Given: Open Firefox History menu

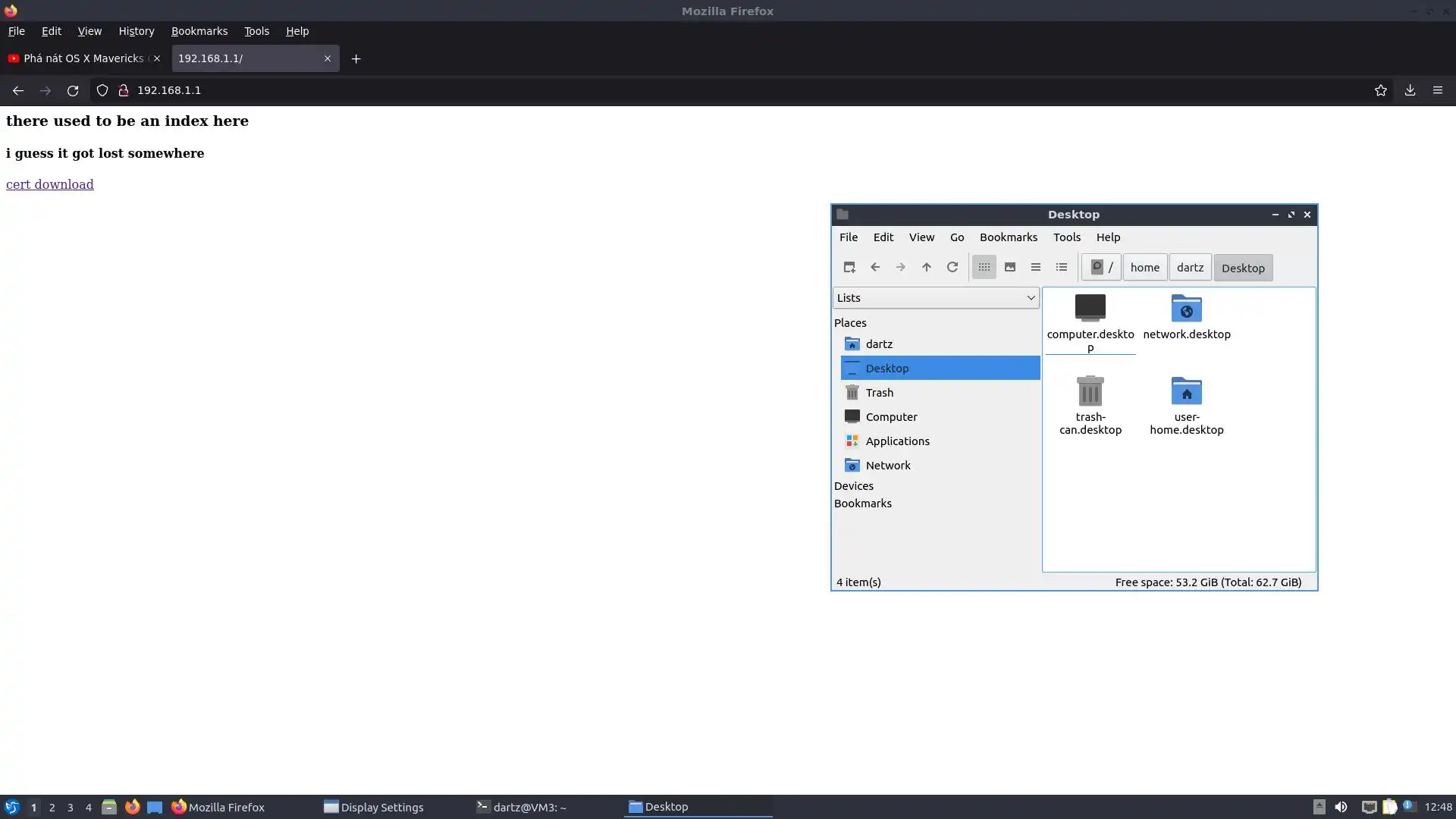Looking at the screenshot, I should tap(136, 31).
